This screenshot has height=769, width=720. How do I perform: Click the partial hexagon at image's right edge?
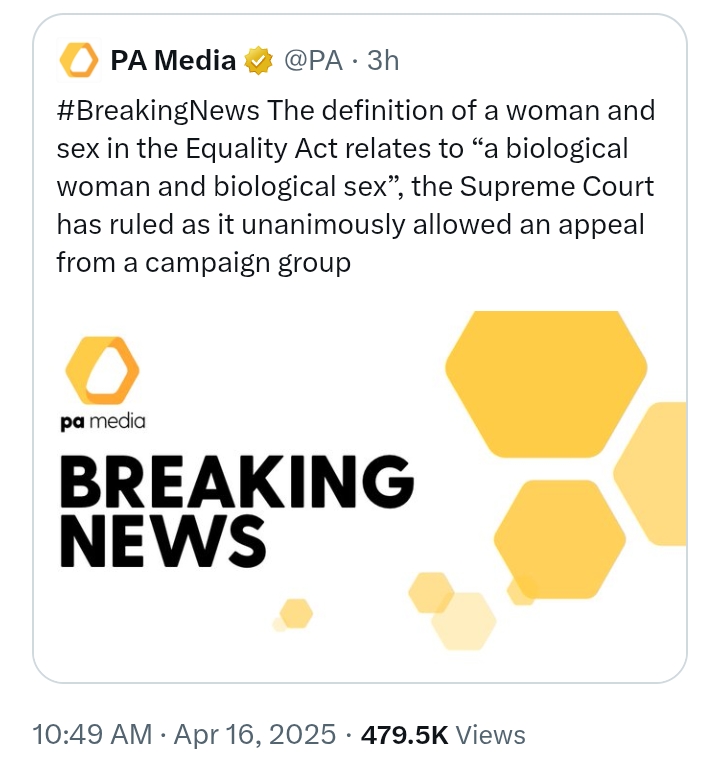(650, 474)
